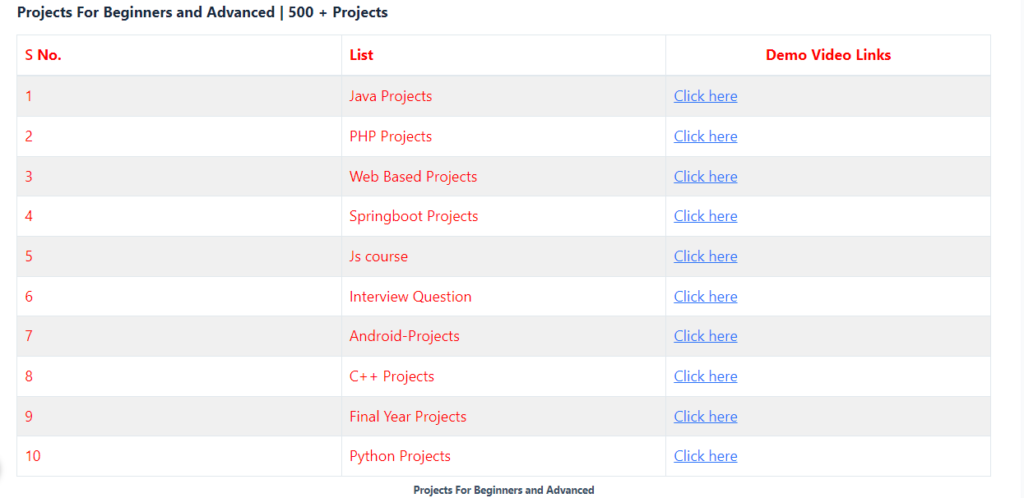
Task: Visit the C++ Projects 'Click here' link
Action: tap(705, 377)
